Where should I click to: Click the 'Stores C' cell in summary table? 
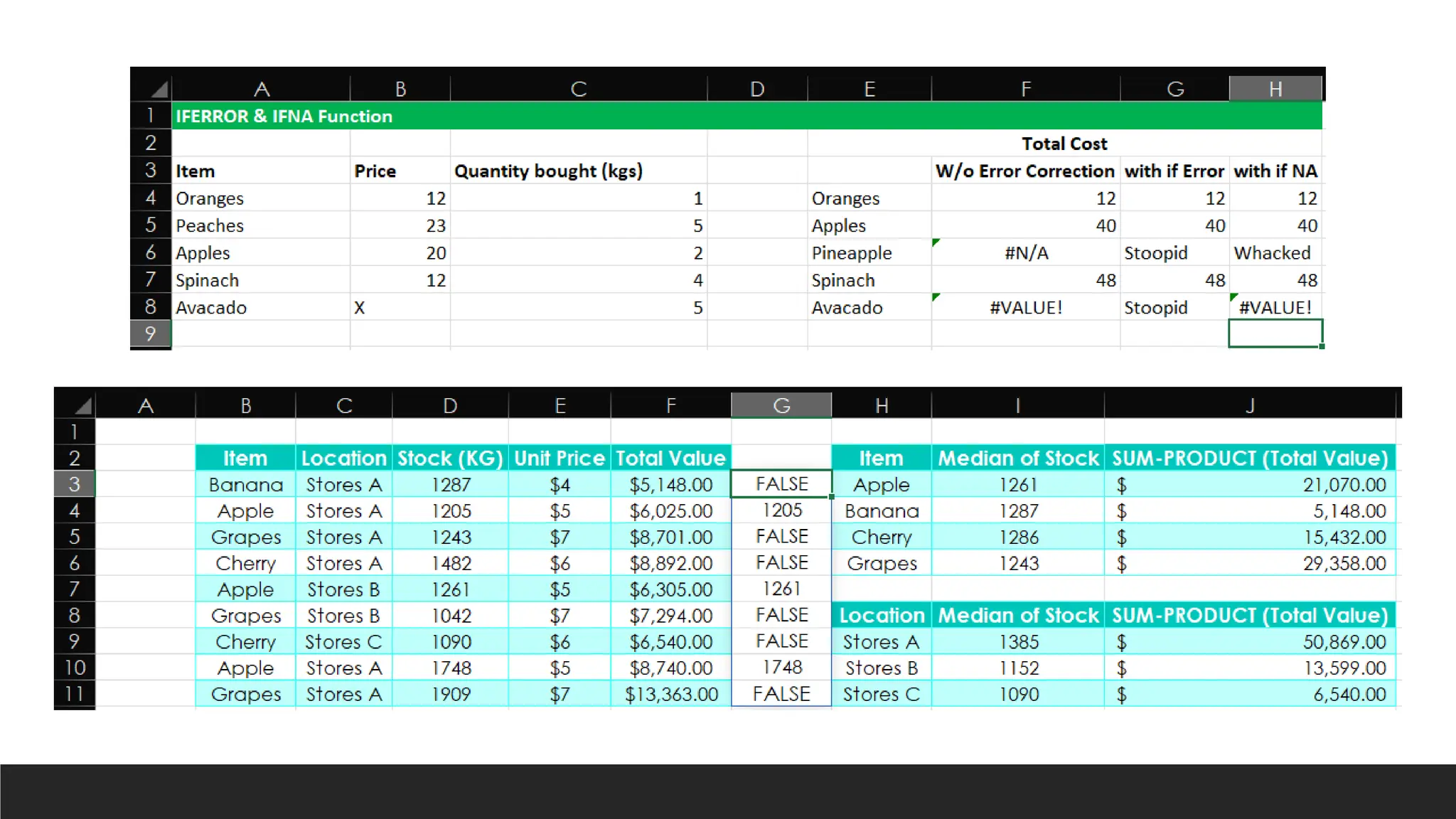881,694
